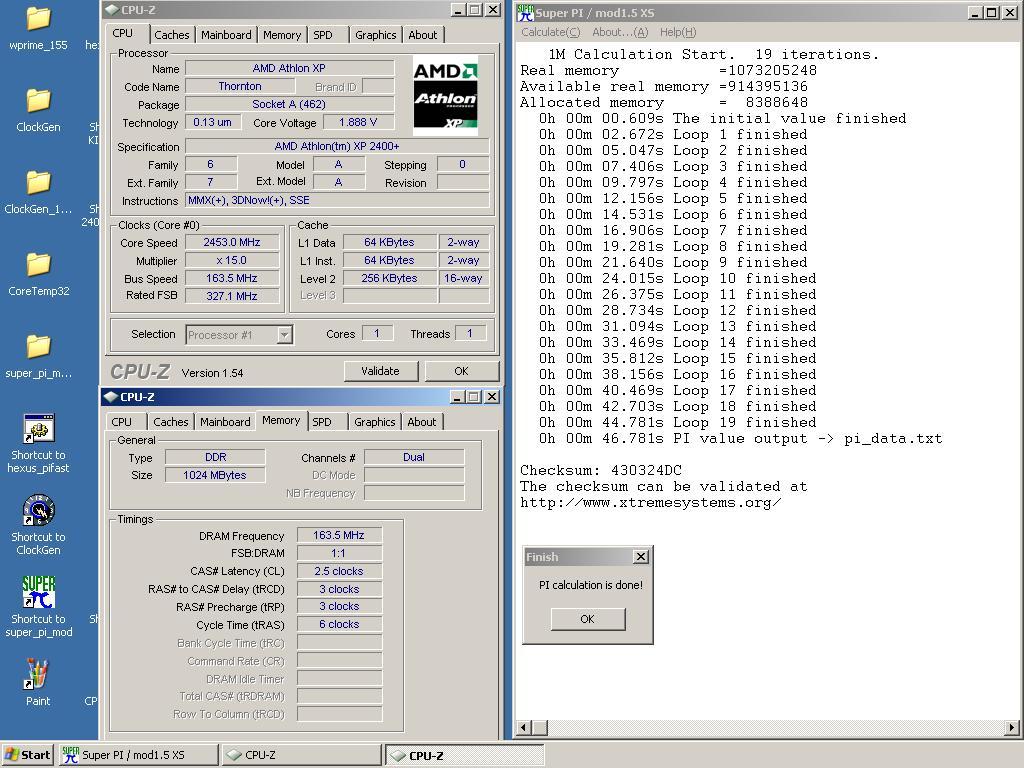Click the FSB:DRAM 1:1 field
Viewport: 1024px width, 768px height.
pyautogui.click(x=339, y=553)
